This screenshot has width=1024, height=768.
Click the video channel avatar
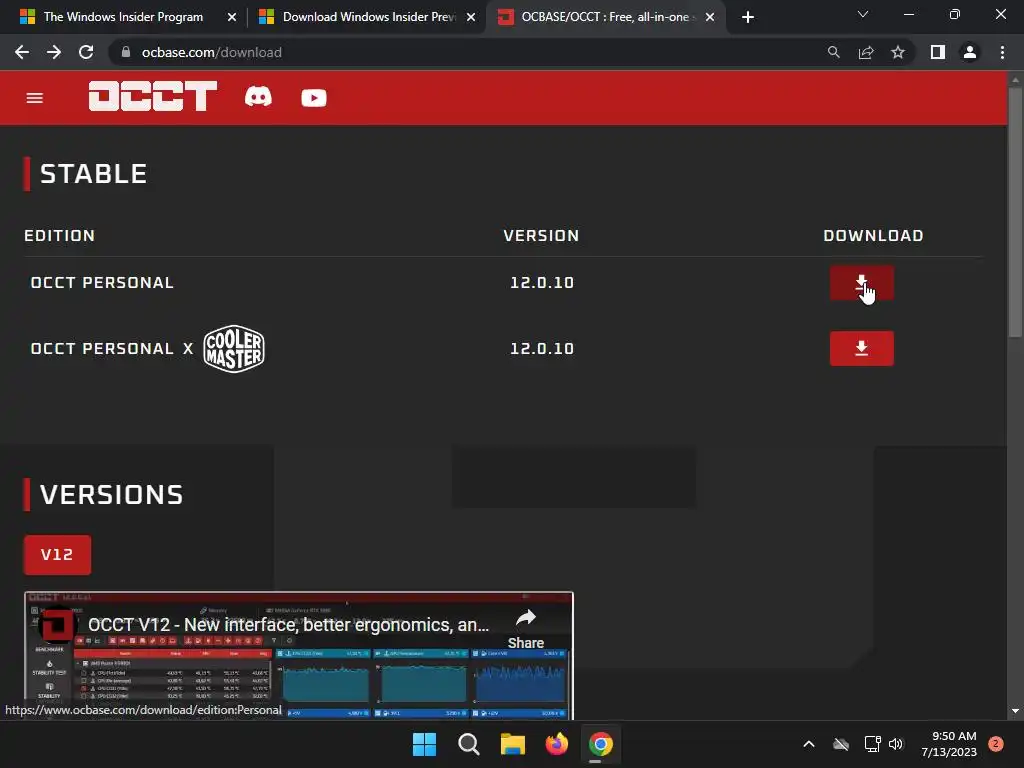[57, 625]
